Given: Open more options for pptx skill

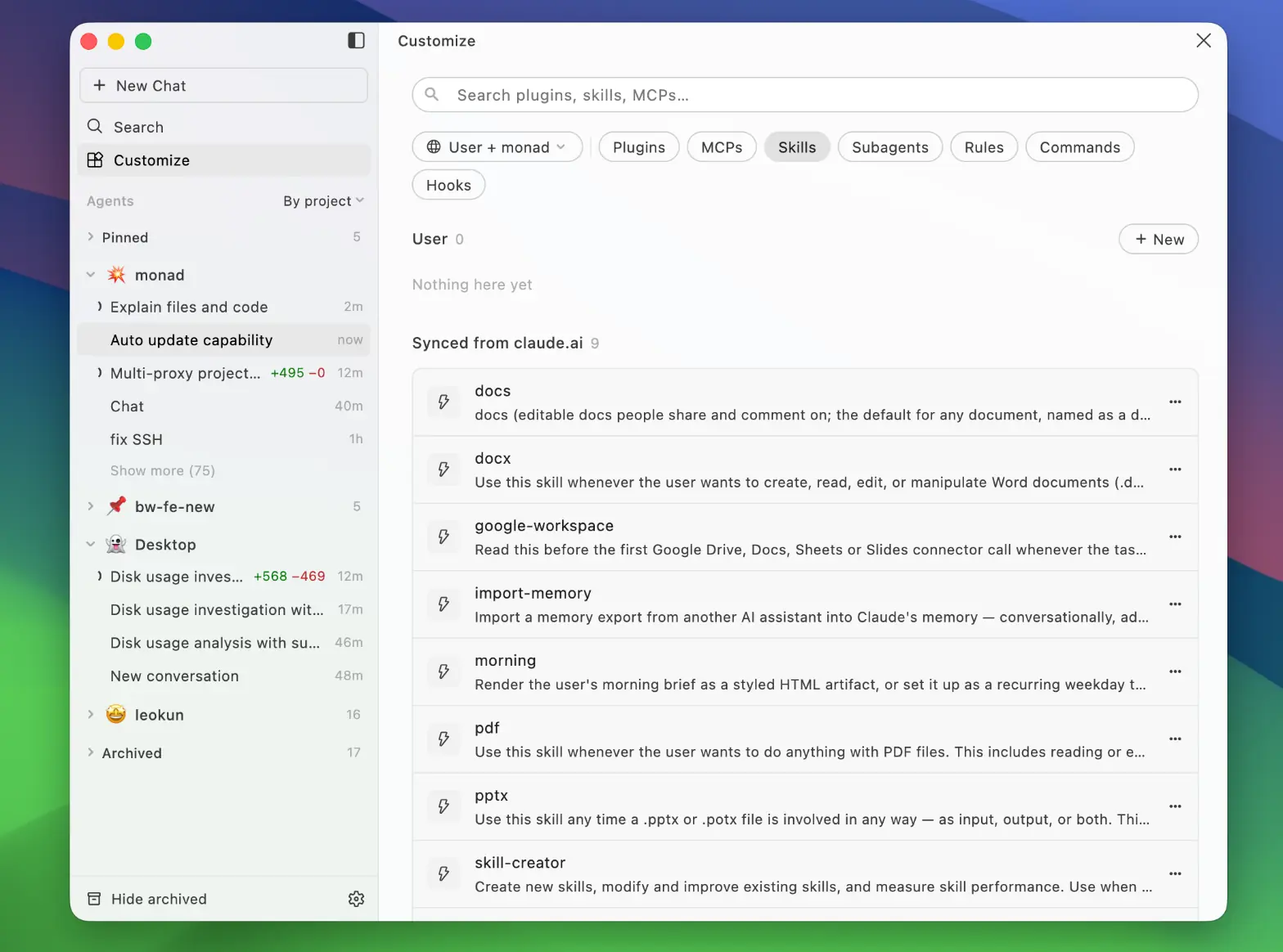Looking at the screenshot, I should coord(1175,806).
